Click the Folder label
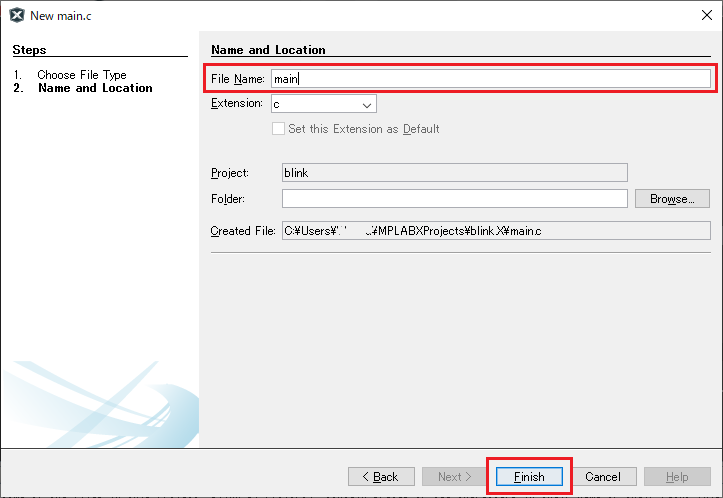Screen dimensions: 723x498 click(228, 199)
